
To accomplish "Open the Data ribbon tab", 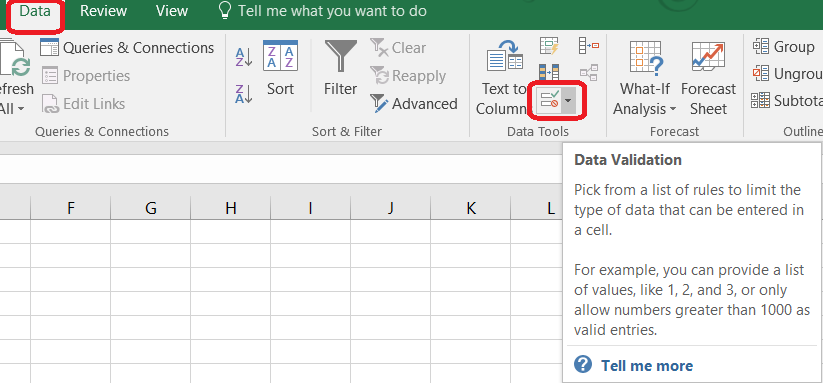I will (x=35, y=12).
